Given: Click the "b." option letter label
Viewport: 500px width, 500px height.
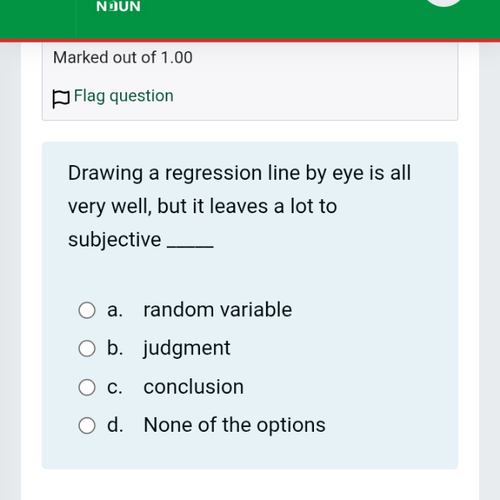Looking at the screenshot, I should point(115,348).
